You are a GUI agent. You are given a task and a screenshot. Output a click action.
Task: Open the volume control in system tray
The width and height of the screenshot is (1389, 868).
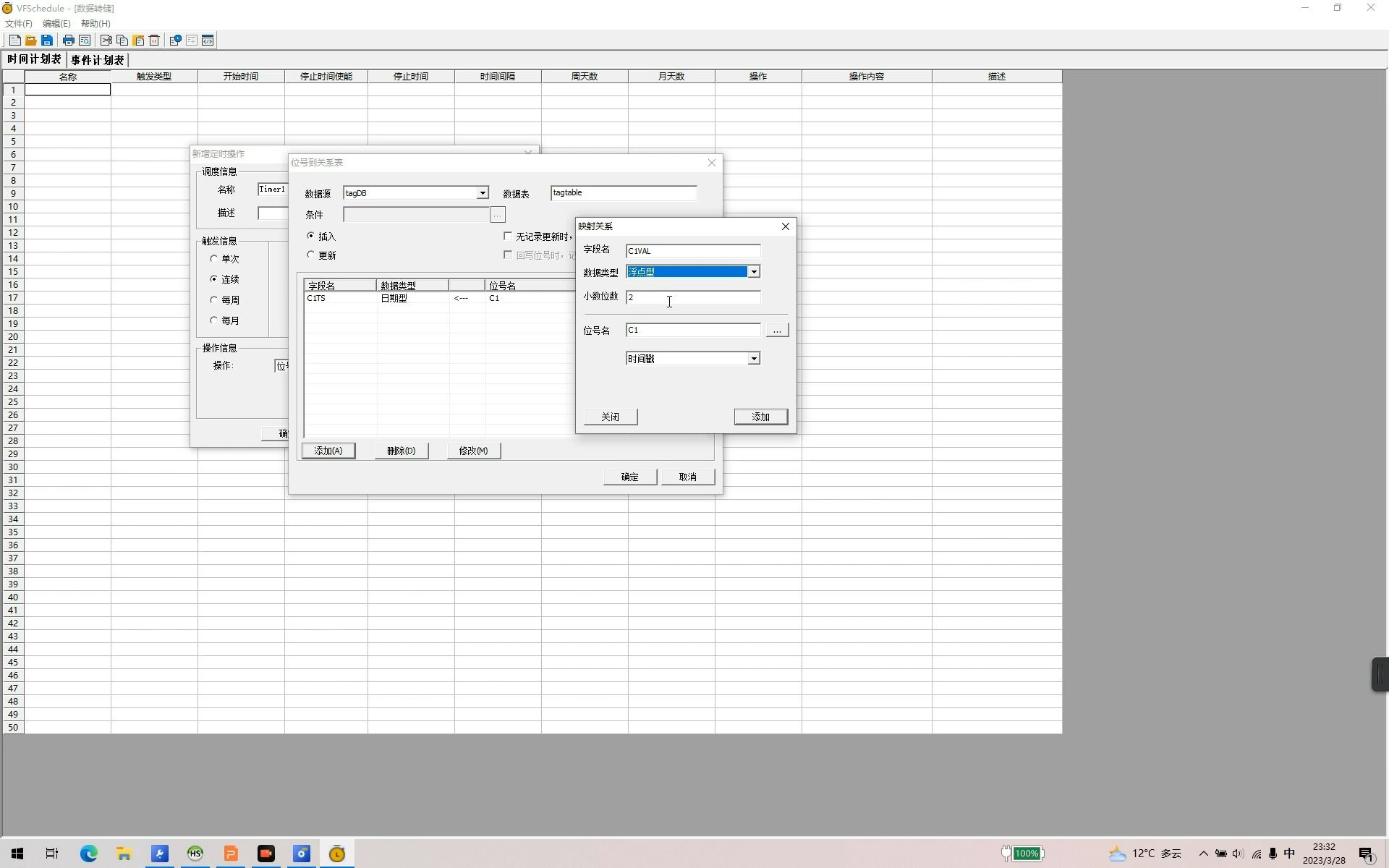pyautogui.click(x=1238, y=854)
